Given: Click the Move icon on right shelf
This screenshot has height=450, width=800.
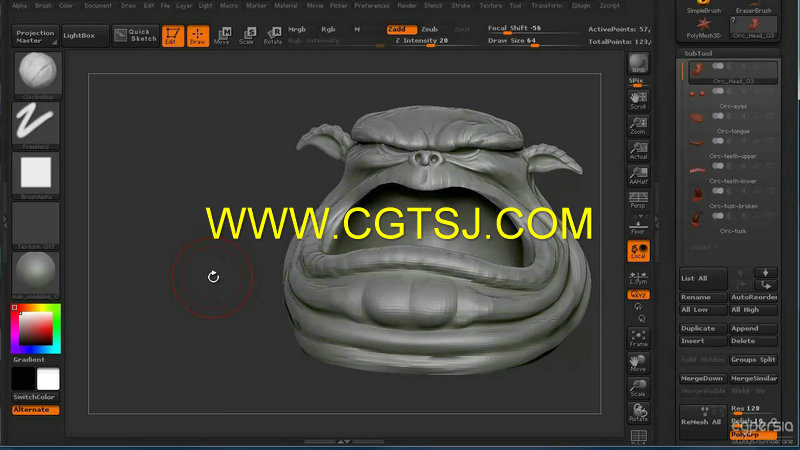Looking at the screenshot, I should (x=638, y=363).
